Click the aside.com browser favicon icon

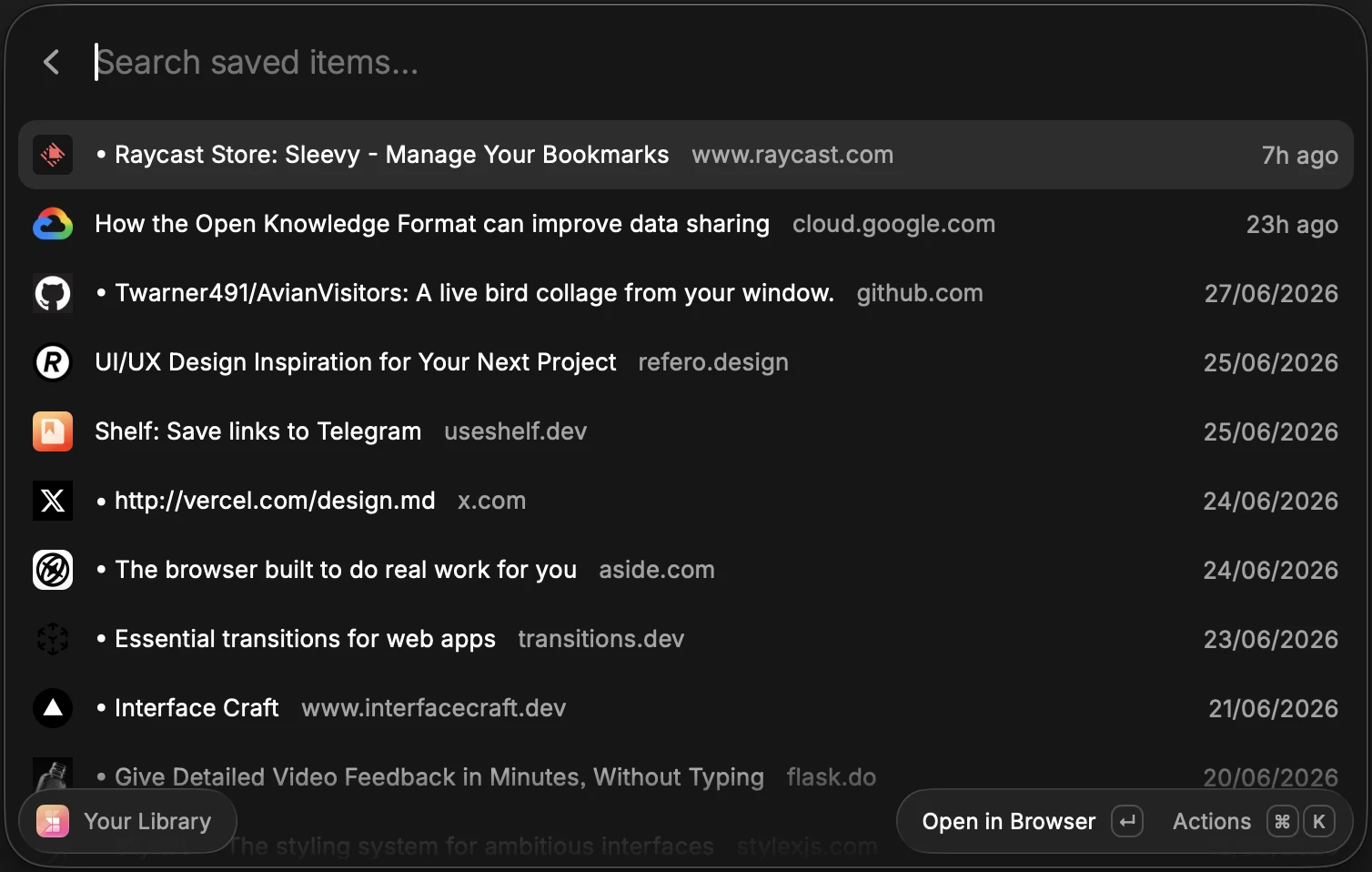point(53,570)
